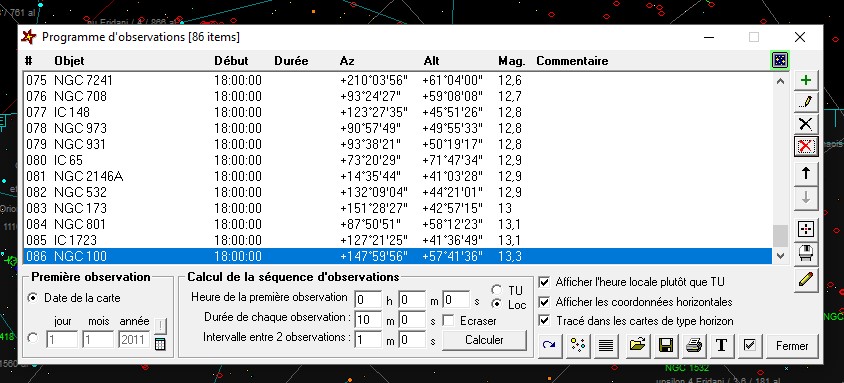
Task: Select row 085 IC 1723
Action: 398,240
